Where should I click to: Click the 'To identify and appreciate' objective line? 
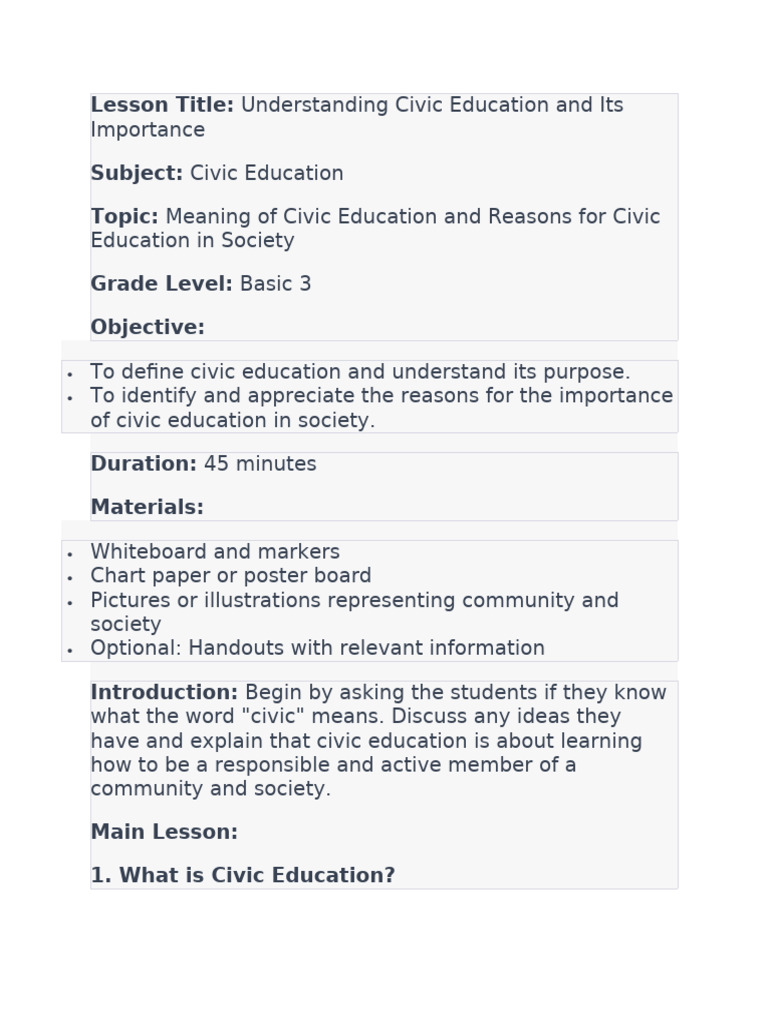click(x=381, y=397)
